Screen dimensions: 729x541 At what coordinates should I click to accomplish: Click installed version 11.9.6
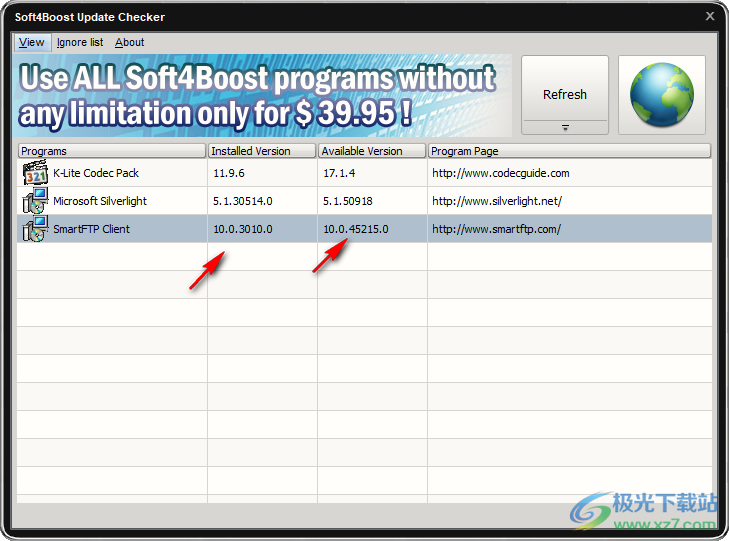tap(229, 173)
